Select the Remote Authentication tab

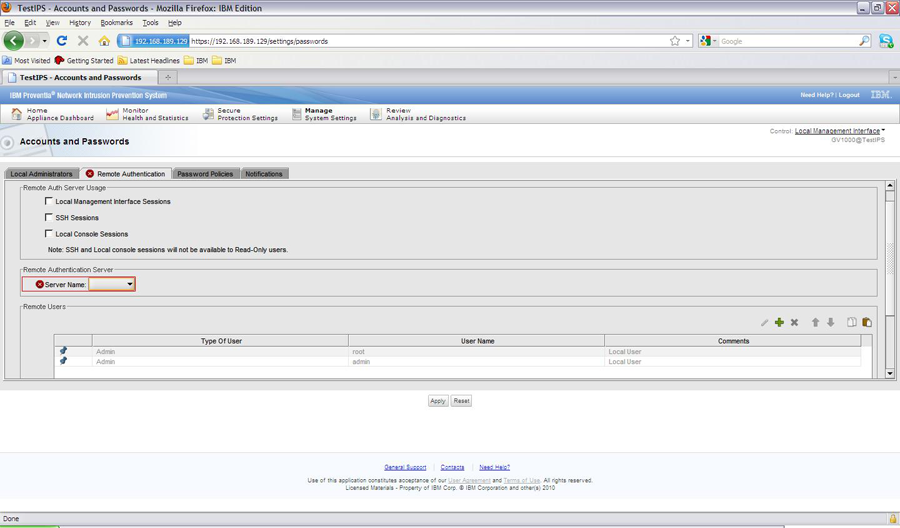pyautogui.click(x=126, y=173)
